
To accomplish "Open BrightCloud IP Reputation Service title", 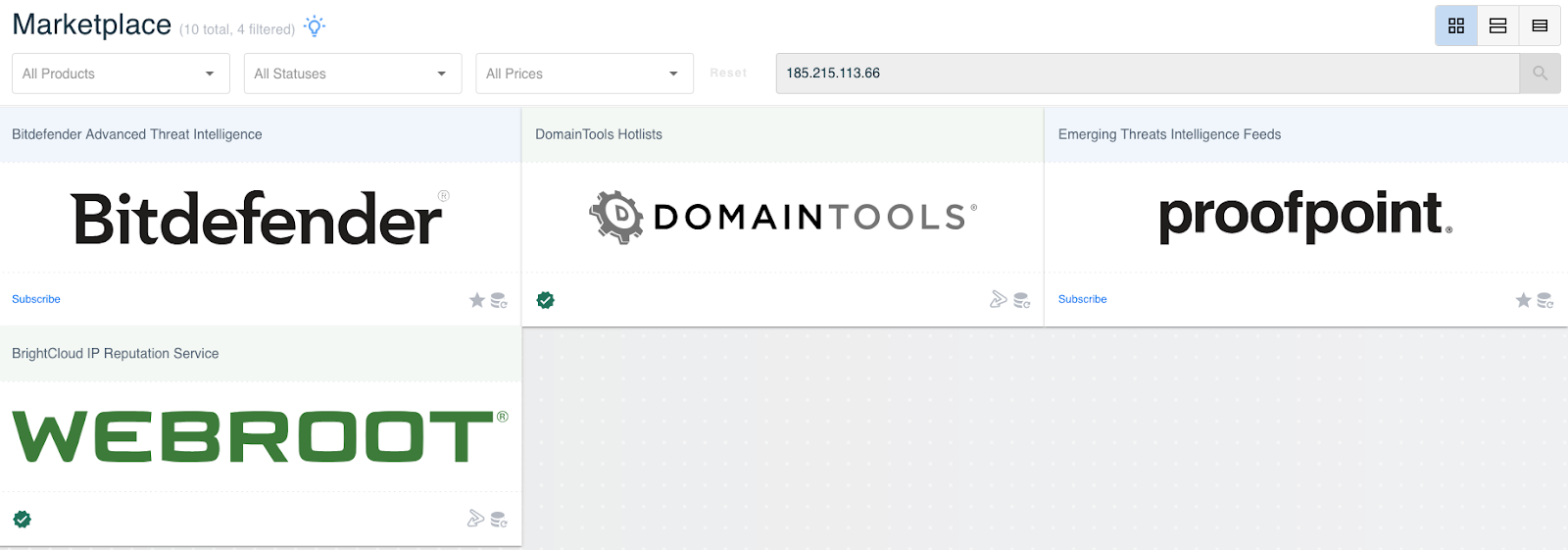I will pos(116,353).
